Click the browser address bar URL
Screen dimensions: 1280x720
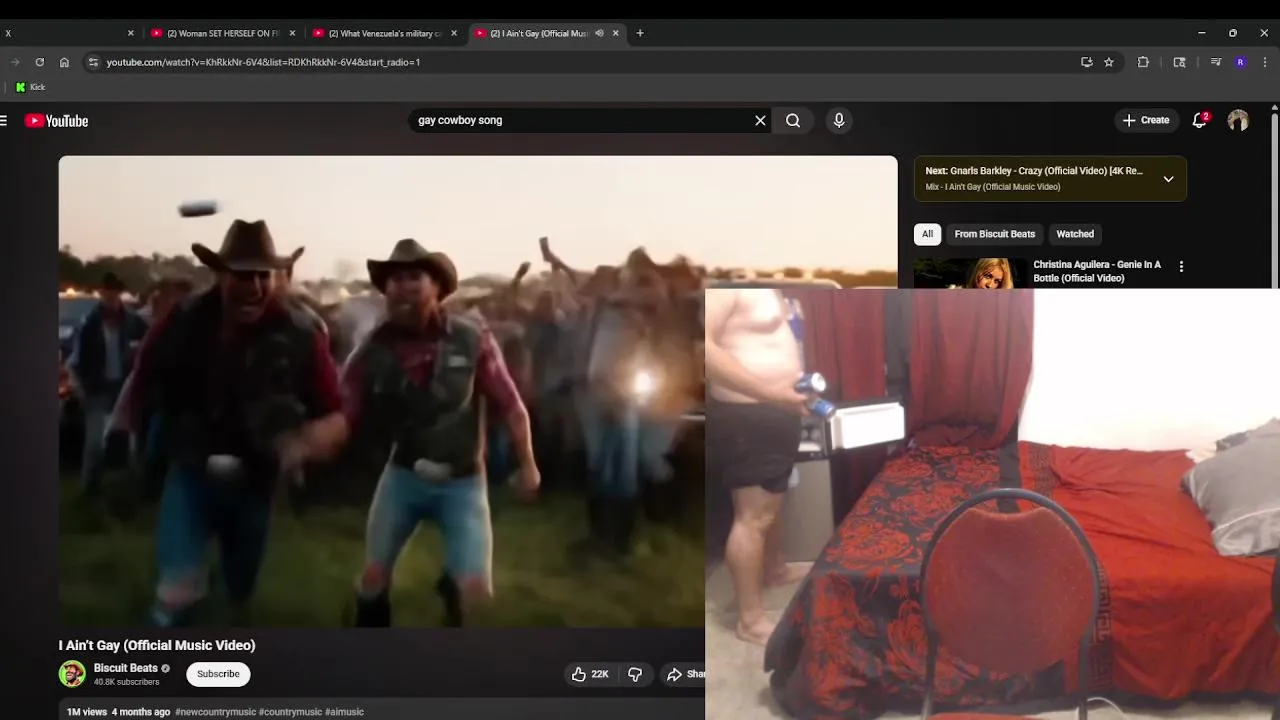(x=263, y=62)
